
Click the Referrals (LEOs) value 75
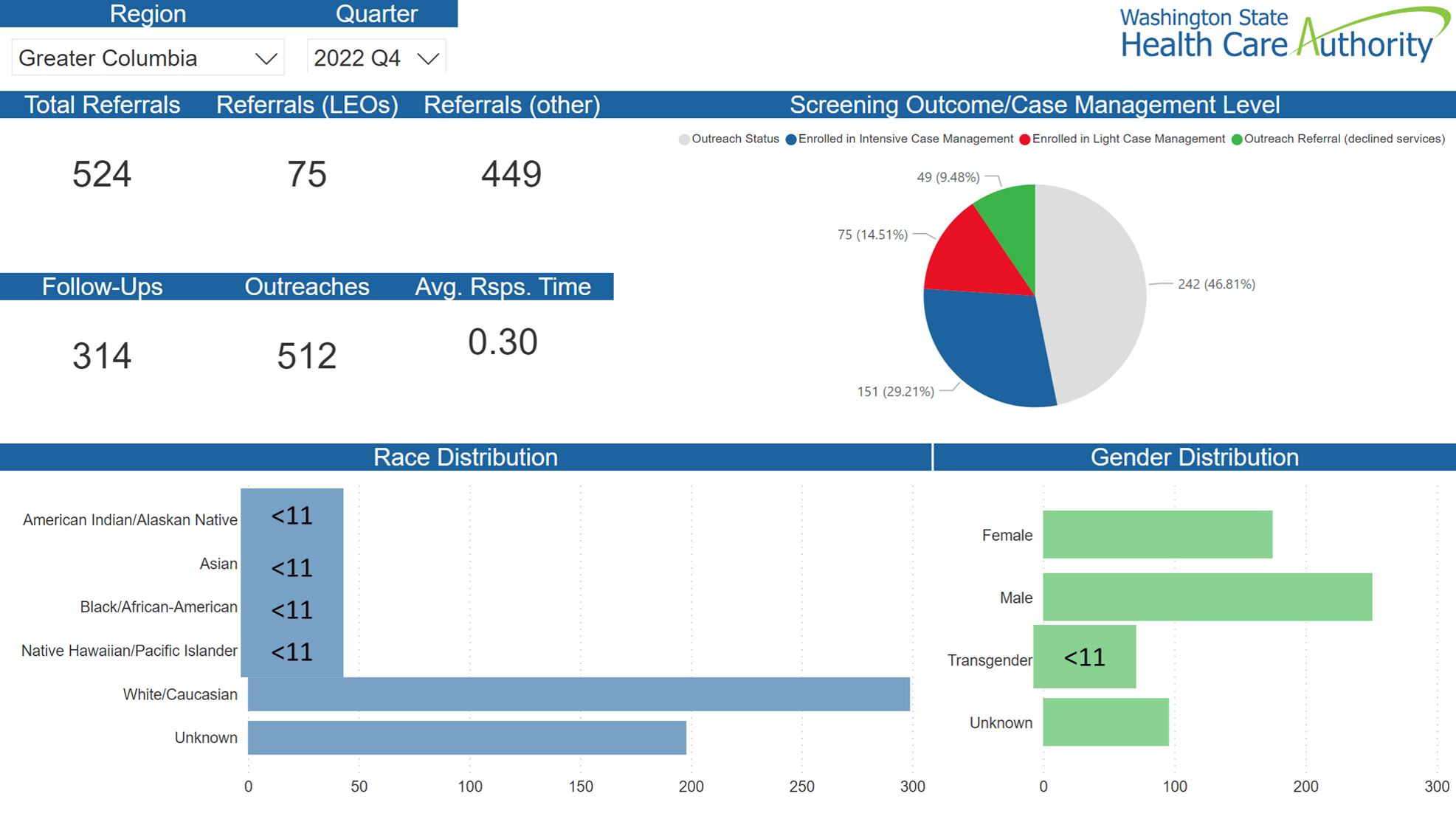pyautogui.click(x=307, y=175)
